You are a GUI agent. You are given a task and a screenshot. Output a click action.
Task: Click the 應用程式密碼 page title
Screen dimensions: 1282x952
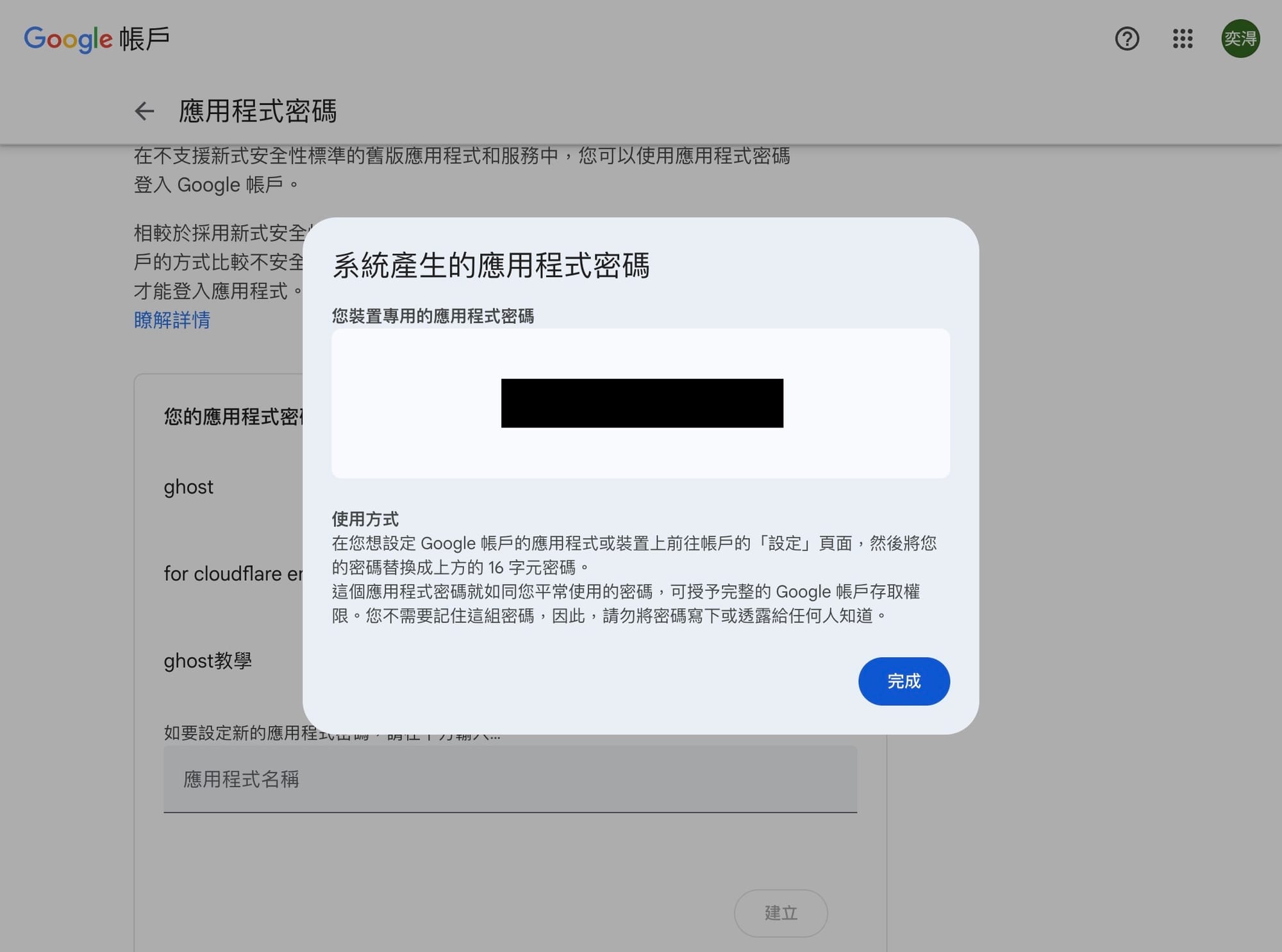point(258,112)
